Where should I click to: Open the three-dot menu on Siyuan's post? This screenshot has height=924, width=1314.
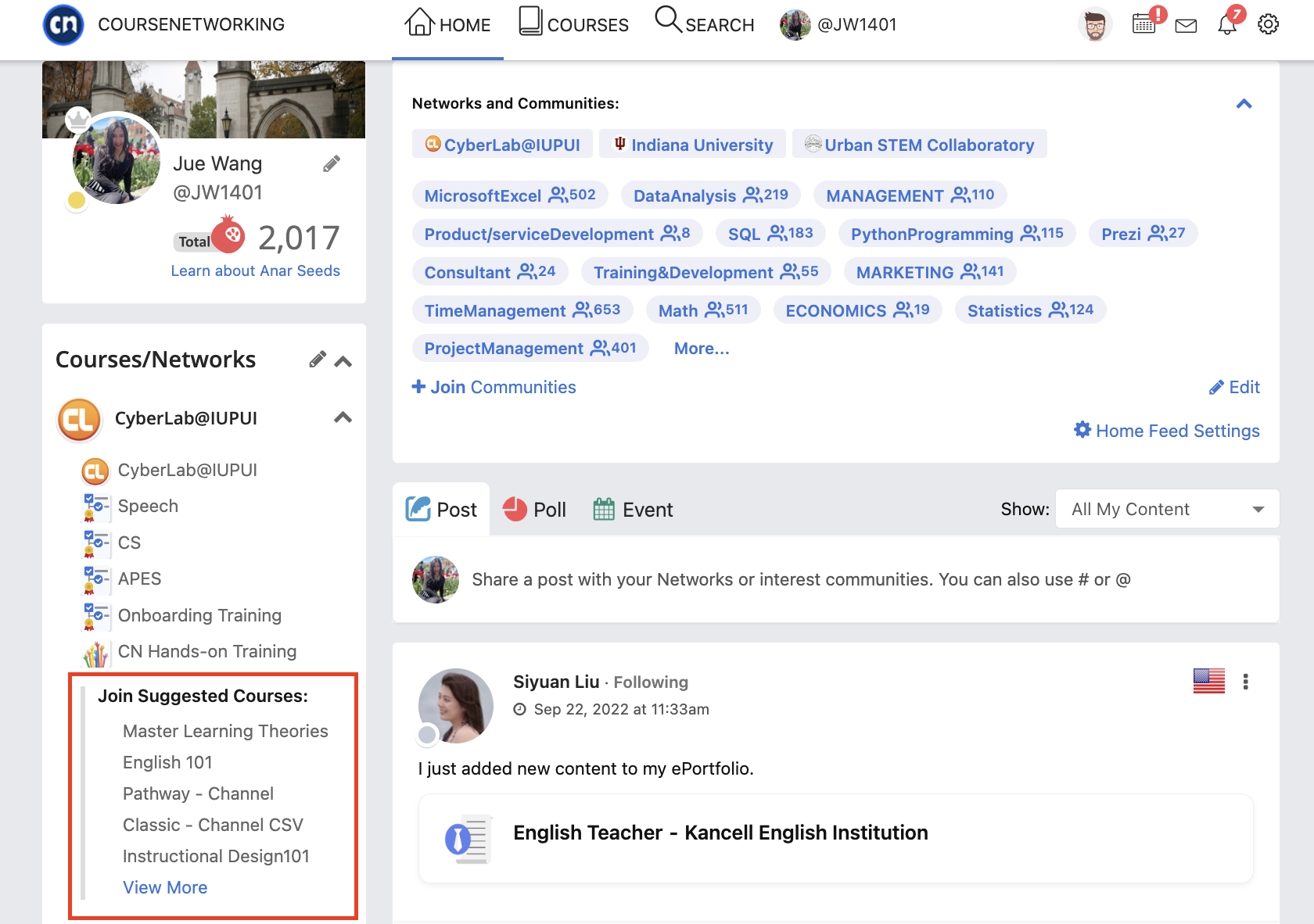click(1245, 682)
